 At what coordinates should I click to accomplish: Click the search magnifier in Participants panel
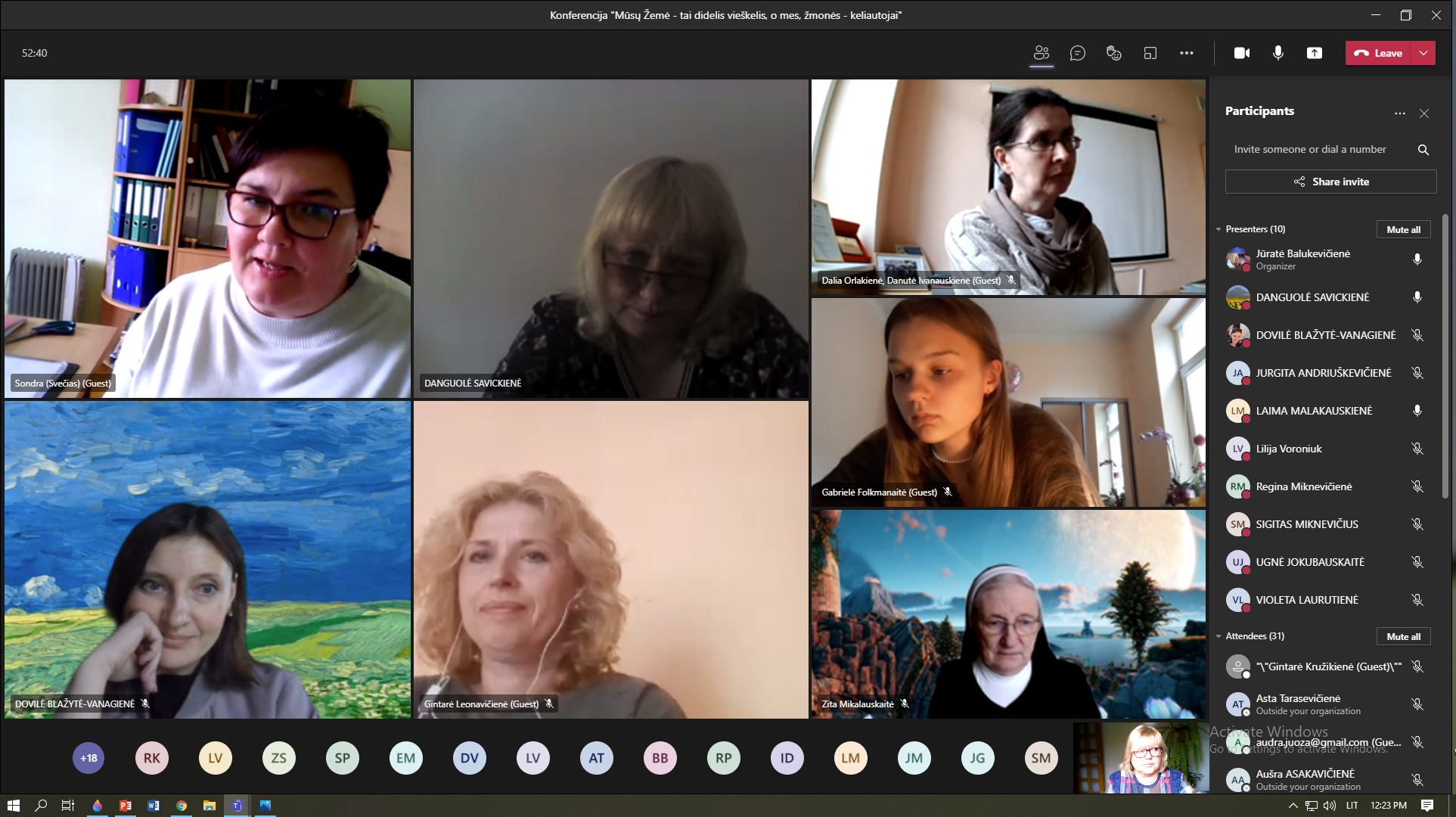click(x=1423, y=150)
